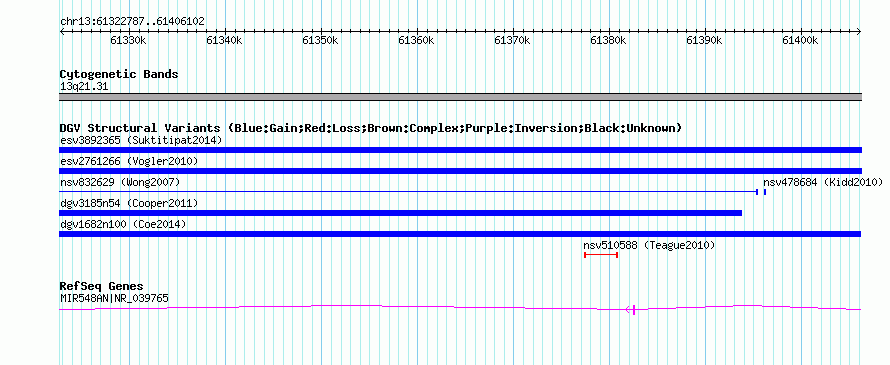
Task: Open the MIR548AN|NR_039765 gene label
Action: click(x=114, y=298)
